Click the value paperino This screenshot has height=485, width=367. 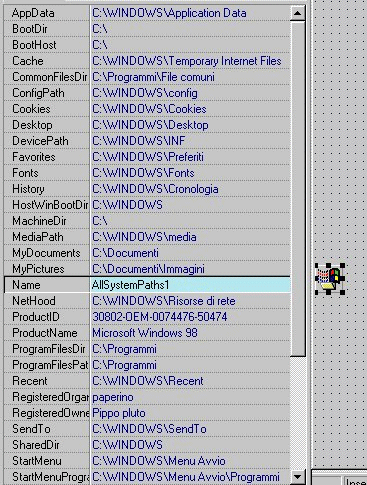click(x=113, y=397)
